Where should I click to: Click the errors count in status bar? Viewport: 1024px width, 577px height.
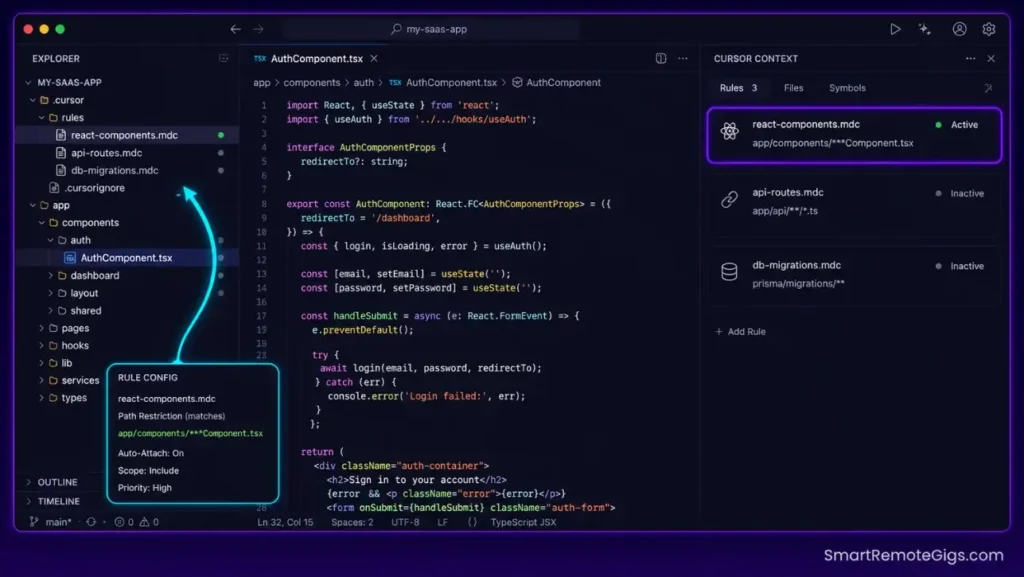[x=124, y=522]
